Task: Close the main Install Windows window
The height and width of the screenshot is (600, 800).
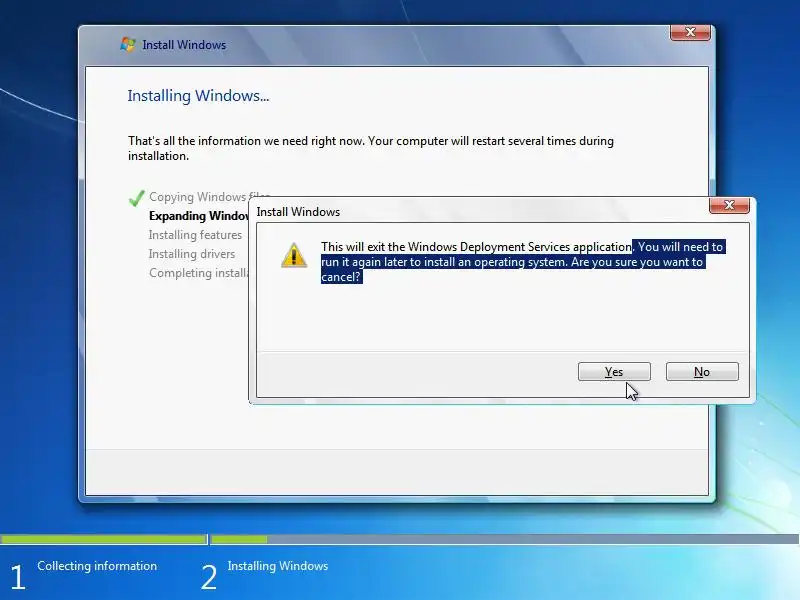Action: pos(690,32)
